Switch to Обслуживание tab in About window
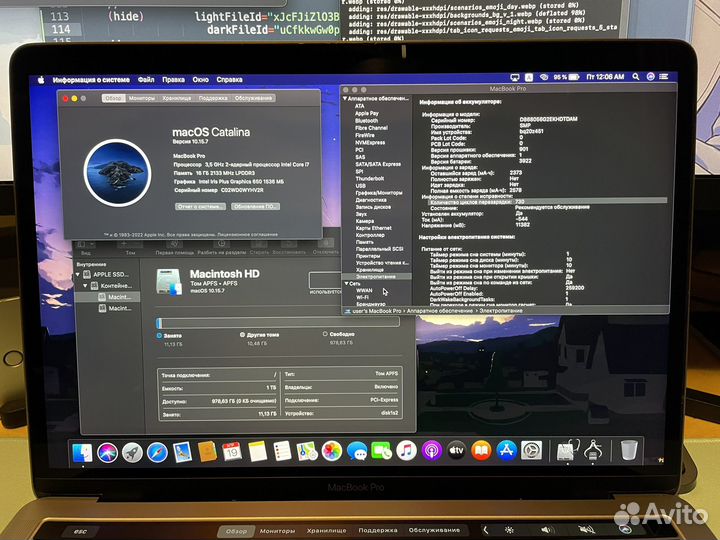The image size is (720, 540). click(253, 98)
